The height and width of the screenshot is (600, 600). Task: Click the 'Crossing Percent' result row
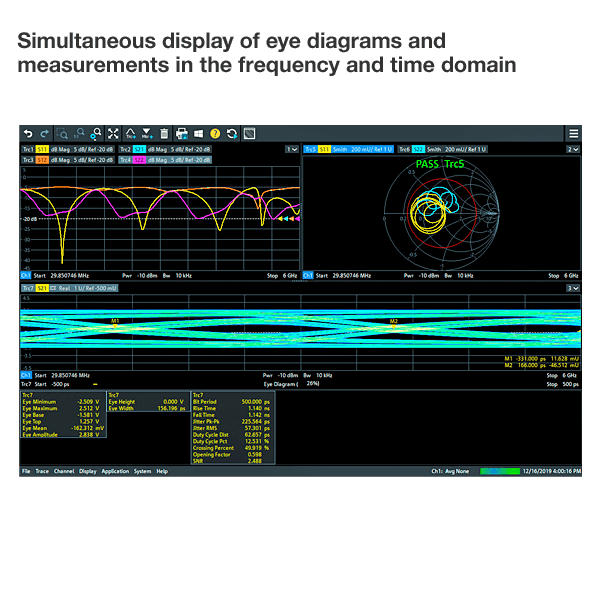[231, 448]
